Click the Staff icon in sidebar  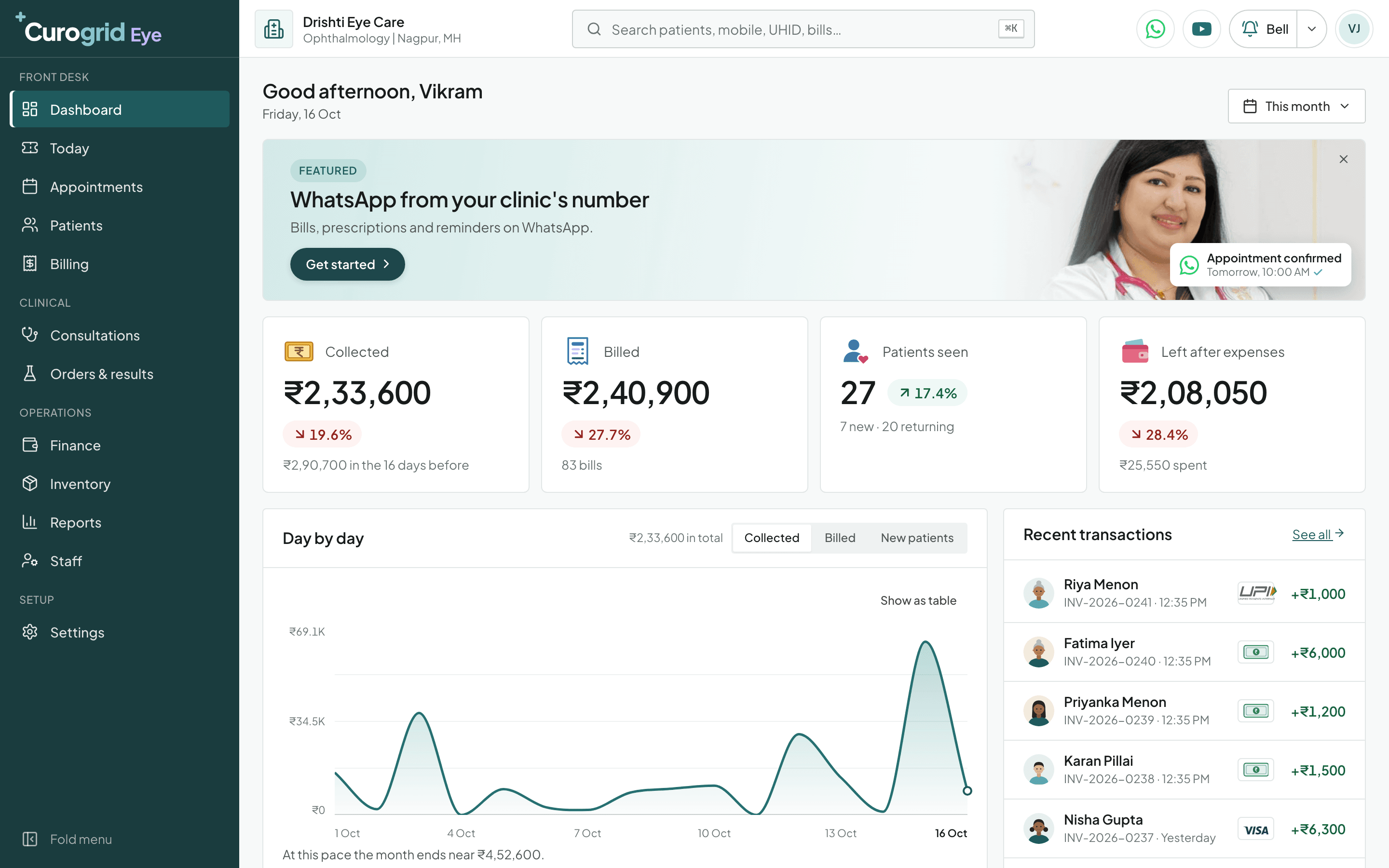pyautogui.click(x=30, y=560)
